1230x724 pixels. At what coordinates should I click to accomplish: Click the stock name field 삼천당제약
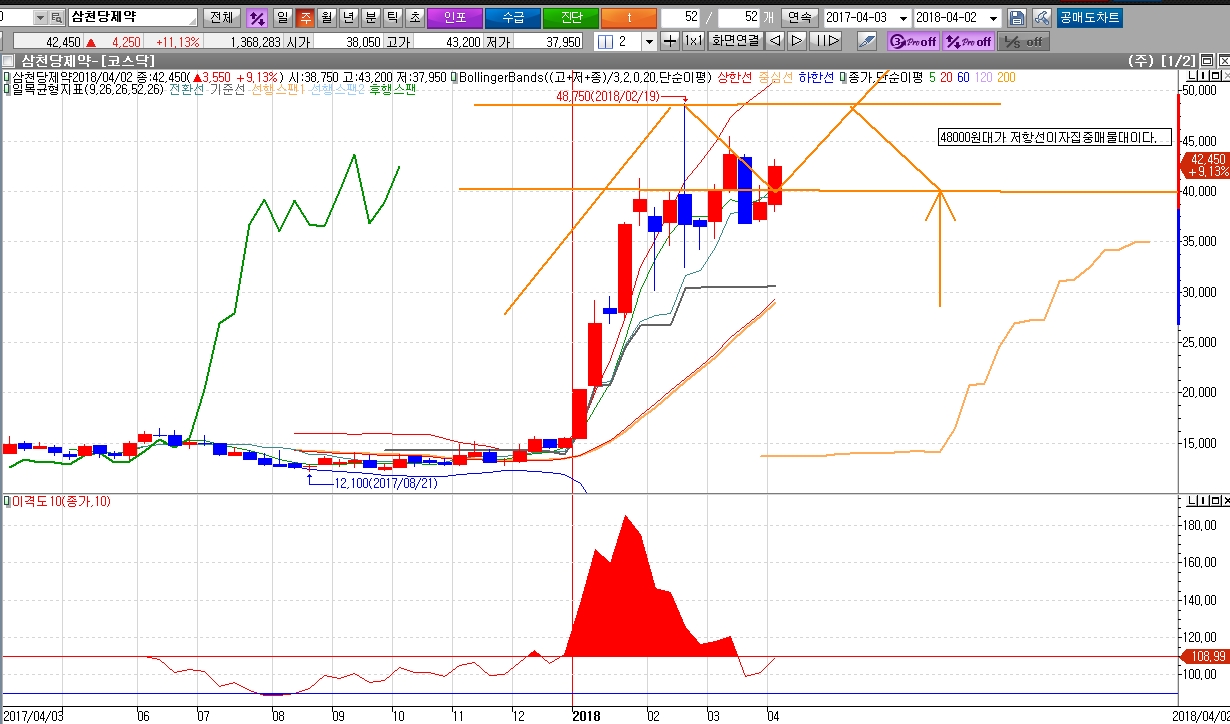[132, 18]
